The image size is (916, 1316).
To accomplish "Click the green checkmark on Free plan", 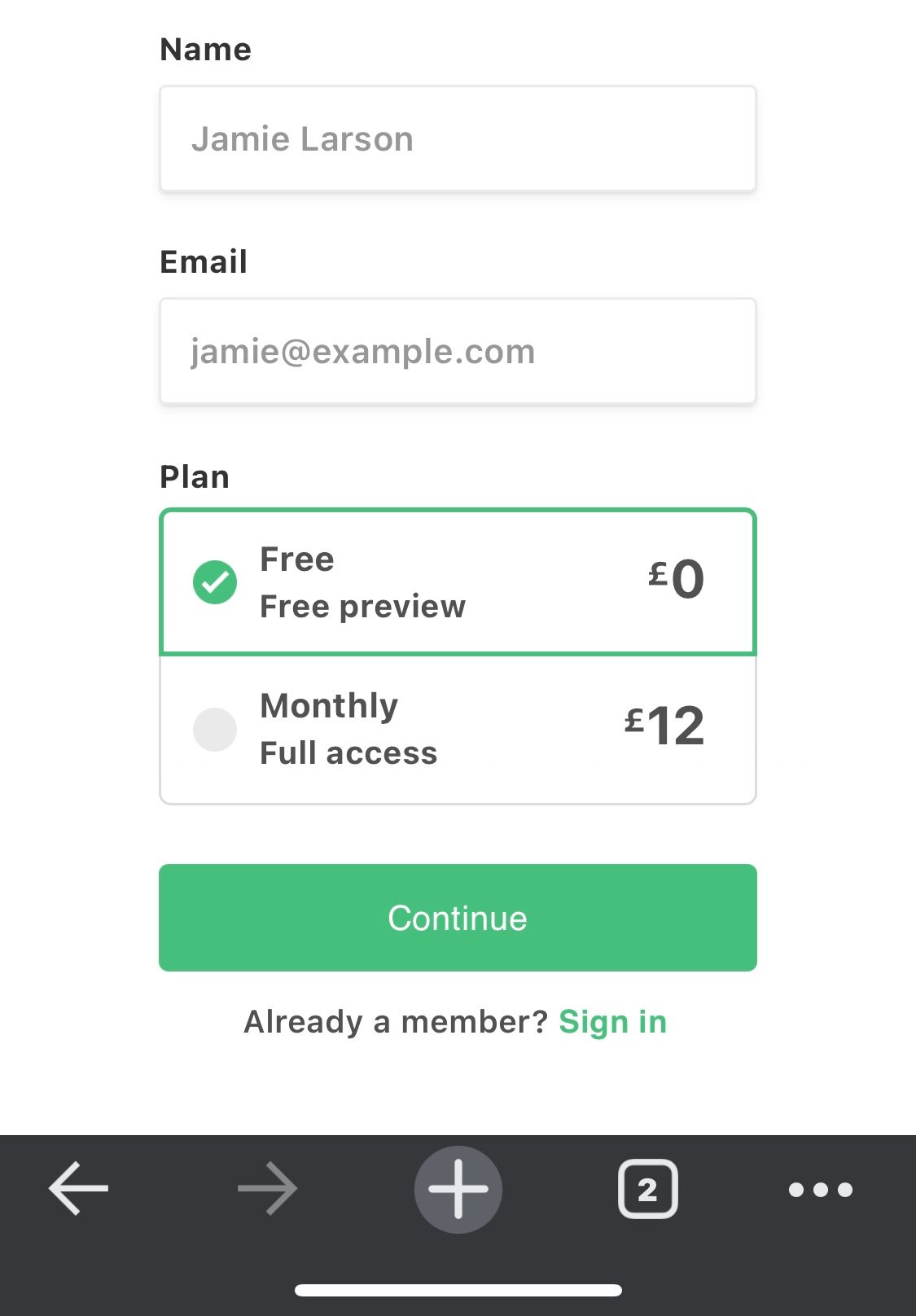I will 215,582.
